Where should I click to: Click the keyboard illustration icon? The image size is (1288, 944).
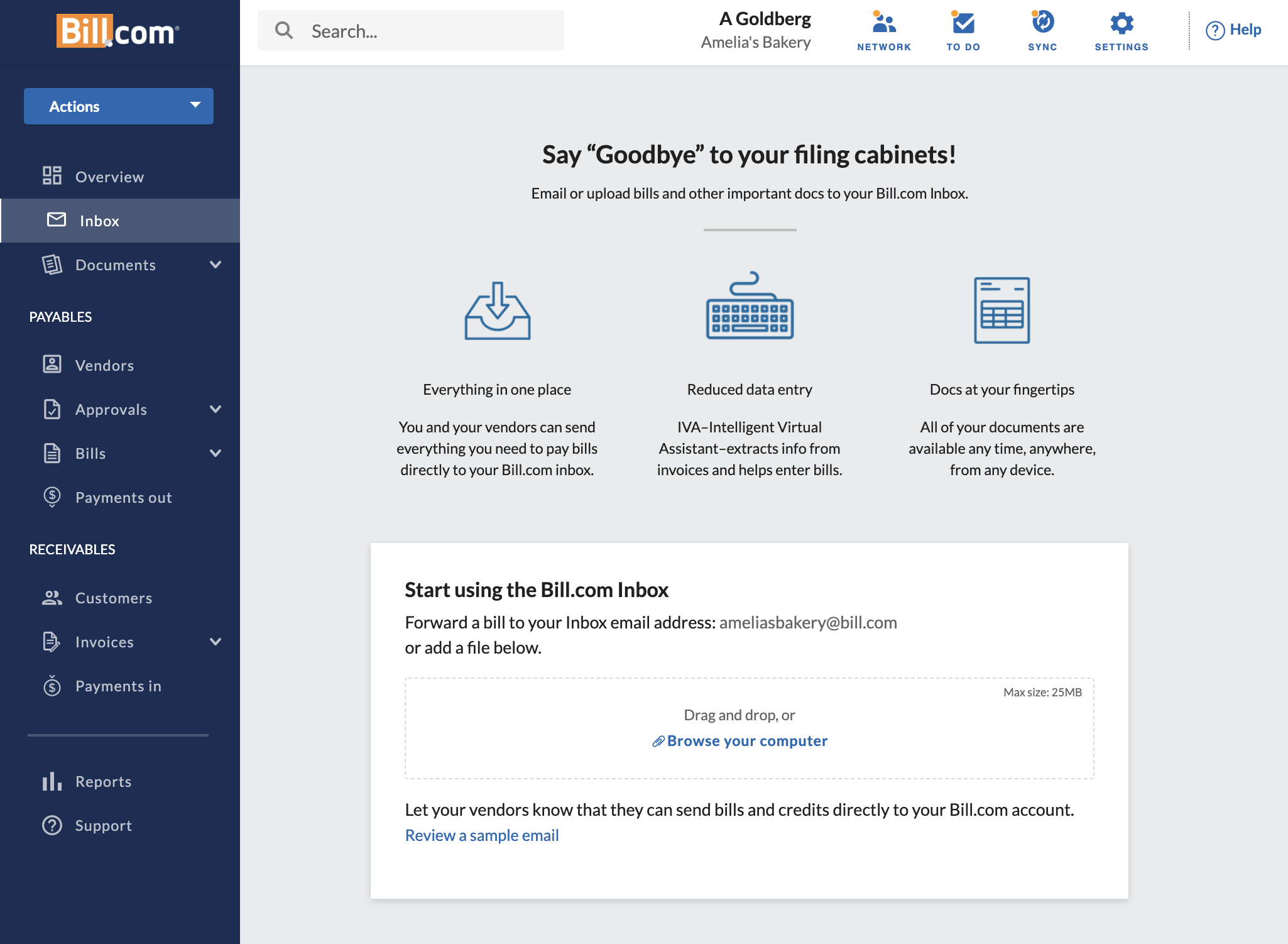[x=750, y=305]
